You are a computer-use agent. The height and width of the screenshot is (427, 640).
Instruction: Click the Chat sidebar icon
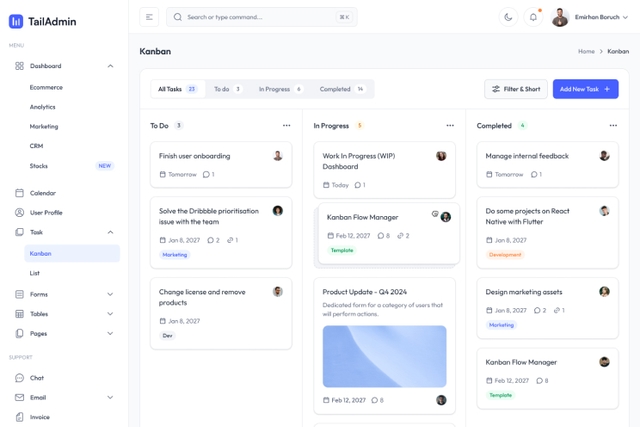(x=19, y=378)
